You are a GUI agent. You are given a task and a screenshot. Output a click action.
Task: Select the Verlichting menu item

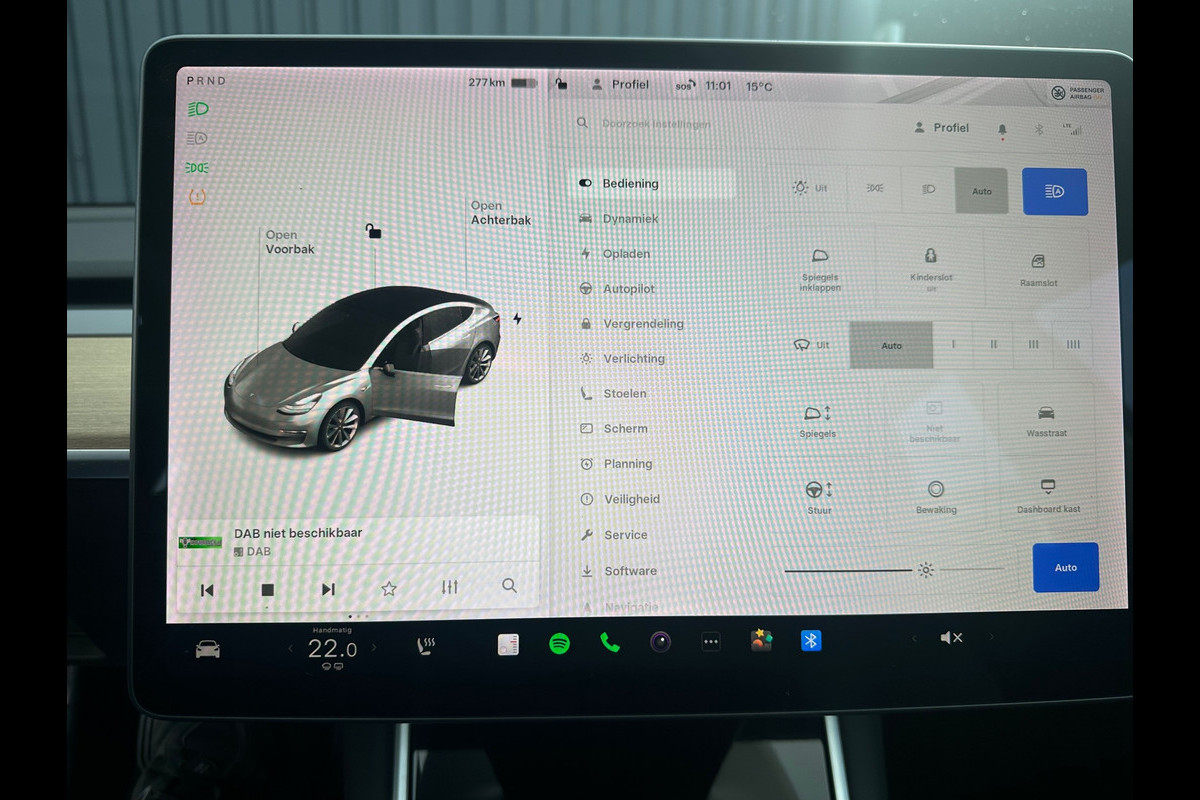tap(633, 359)
